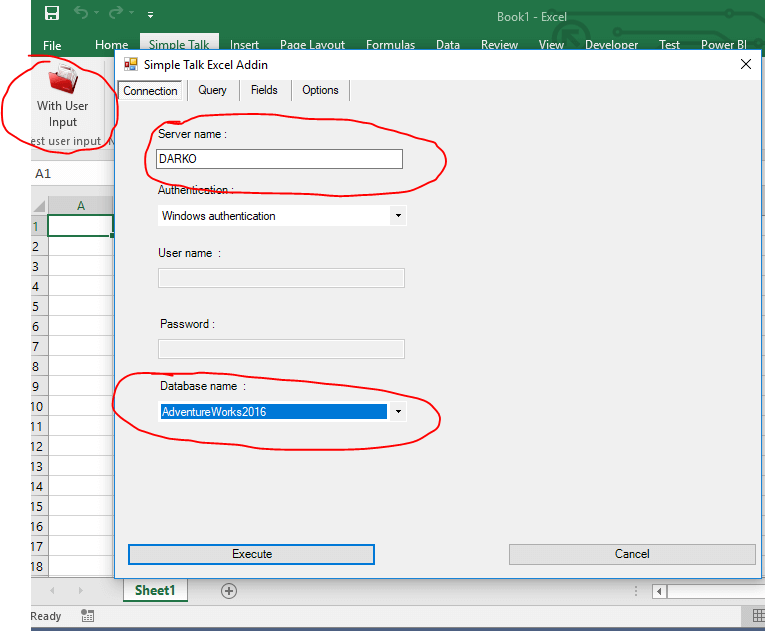The height and width of the screenshot is (631, 765).
Task: Click the Cancel button in dialog
Action: point(632,554)
